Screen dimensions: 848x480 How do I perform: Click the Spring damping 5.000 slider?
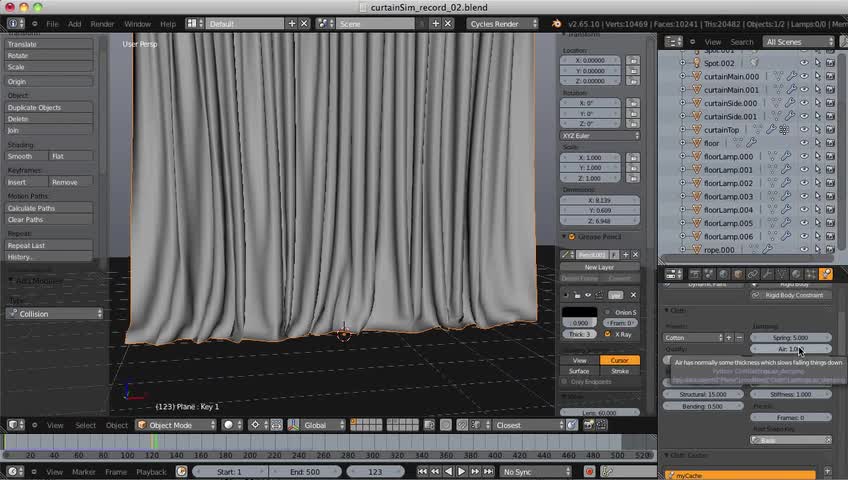tap(791, 337)
